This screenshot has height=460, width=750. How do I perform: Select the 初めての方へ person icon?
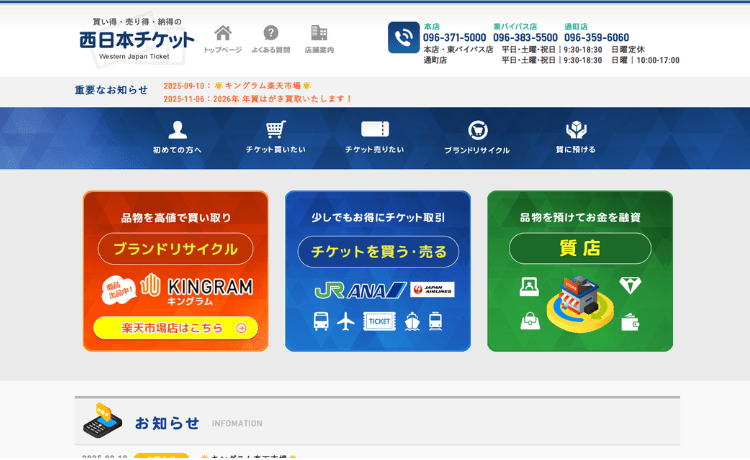coord(177,130)
